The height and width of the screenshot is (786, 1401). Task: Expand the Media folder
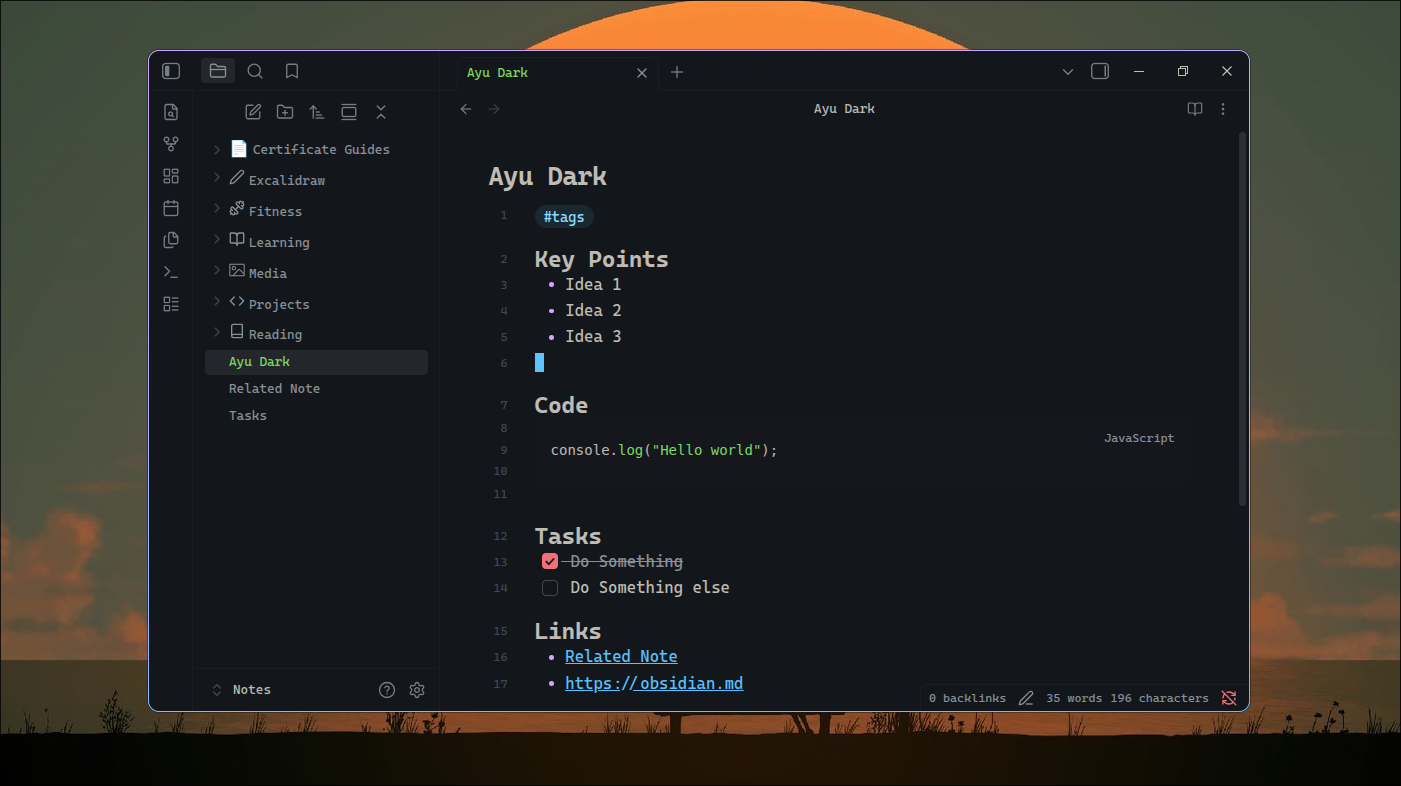point(217,272)
